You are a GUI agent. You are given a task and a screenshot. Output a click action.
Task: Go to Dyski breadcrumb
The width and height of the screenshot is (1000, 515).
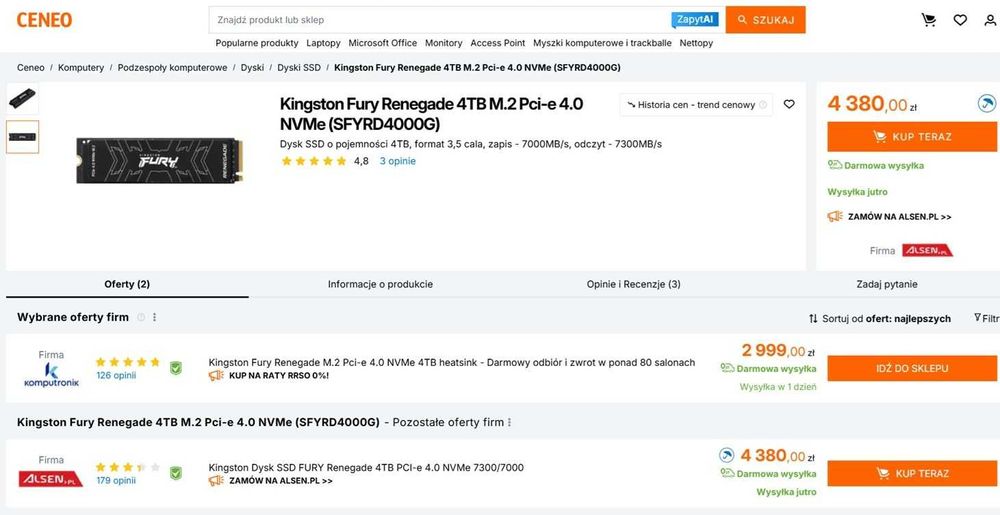[x=252, y=68]
